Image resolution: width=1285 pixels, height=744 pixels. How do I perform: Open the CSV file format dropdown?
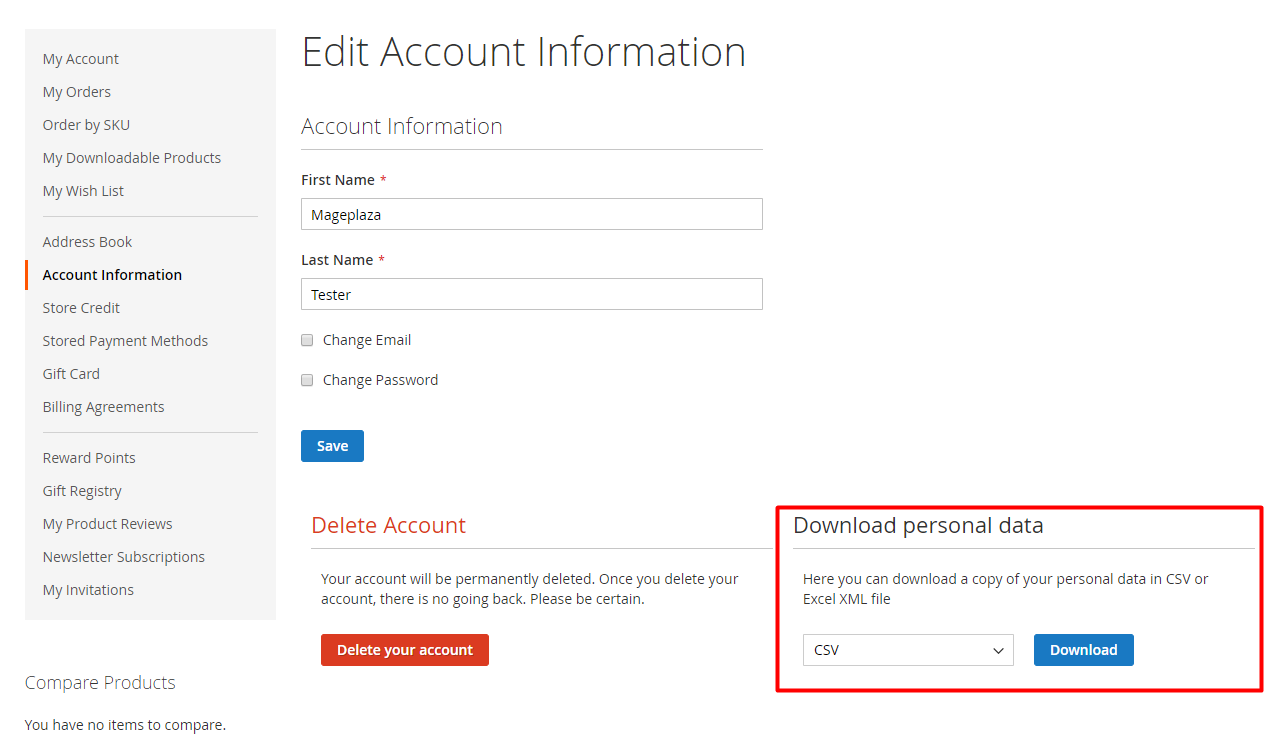(908, 650)
